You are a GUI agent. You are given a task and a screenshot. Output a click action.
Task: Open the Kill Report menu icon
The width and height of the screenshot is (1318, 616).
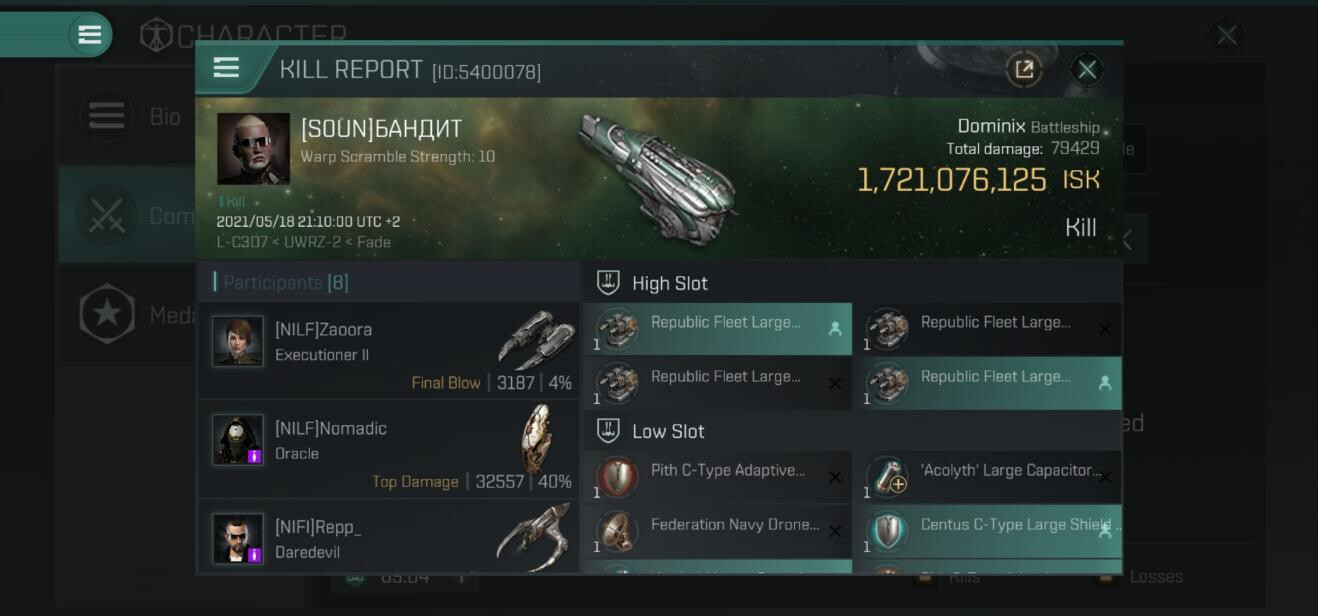tap(226, 68)
